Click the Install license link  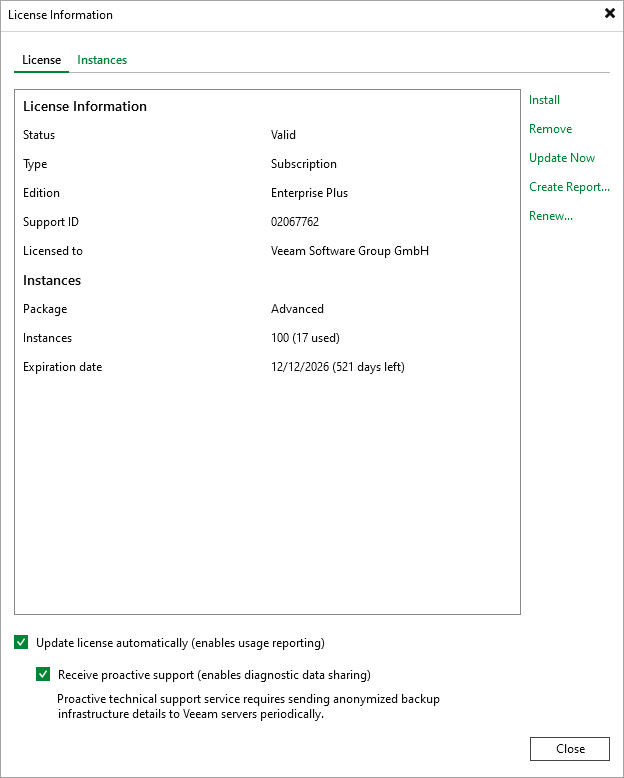tap(544, 100)
